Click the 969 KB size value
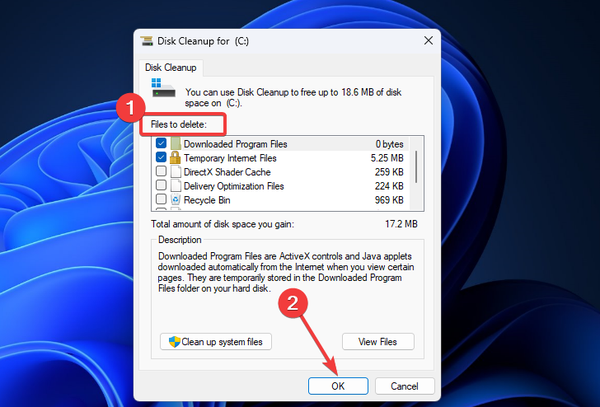 (x=389, y=200)
